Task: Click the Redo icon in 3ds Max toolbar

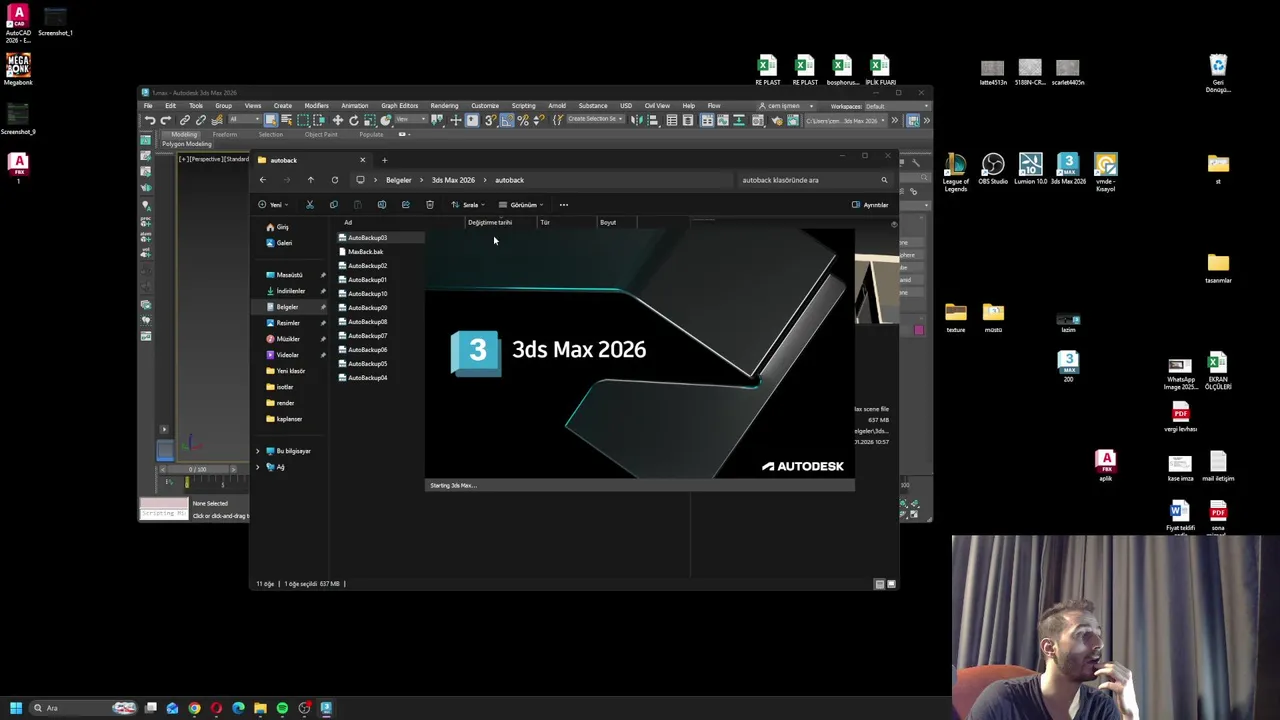Action: pos(166,121)
